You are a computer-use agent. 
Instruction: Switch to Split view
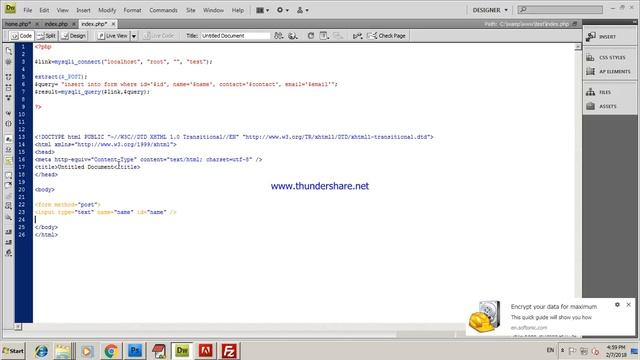[47, 36]
